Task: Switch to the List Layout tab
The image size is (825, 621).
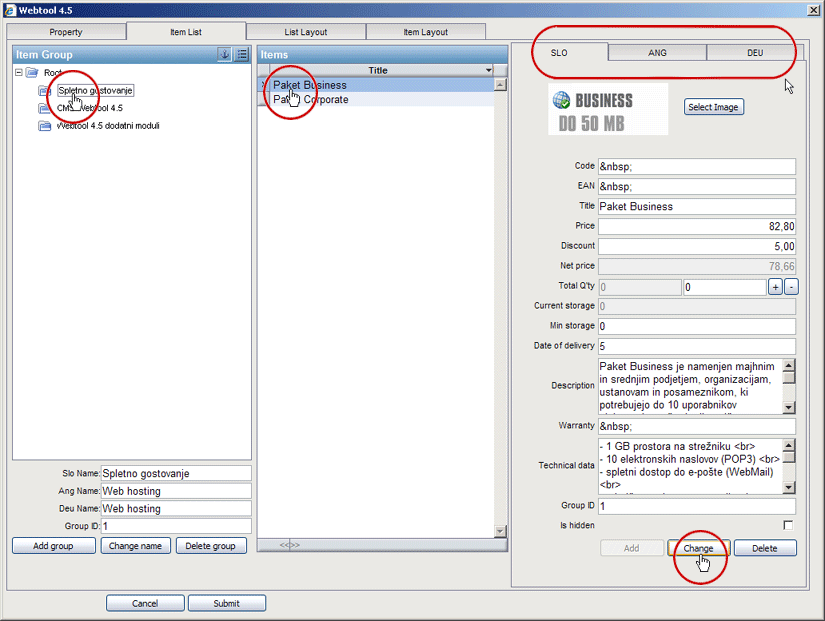Action: [x=305, y=32]
